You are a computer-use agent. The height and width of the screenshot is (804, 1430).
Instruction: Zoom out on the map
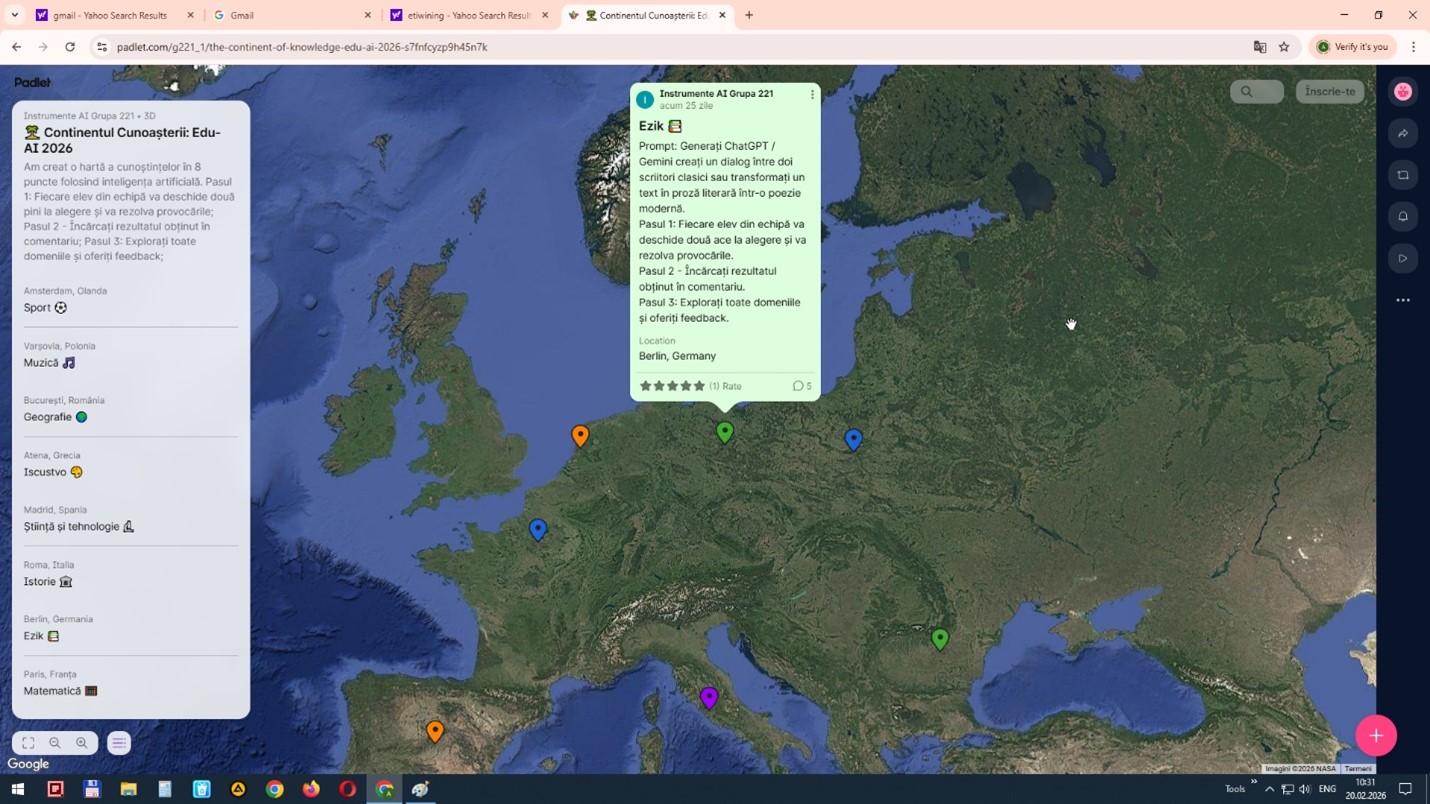tap(55, 743)
